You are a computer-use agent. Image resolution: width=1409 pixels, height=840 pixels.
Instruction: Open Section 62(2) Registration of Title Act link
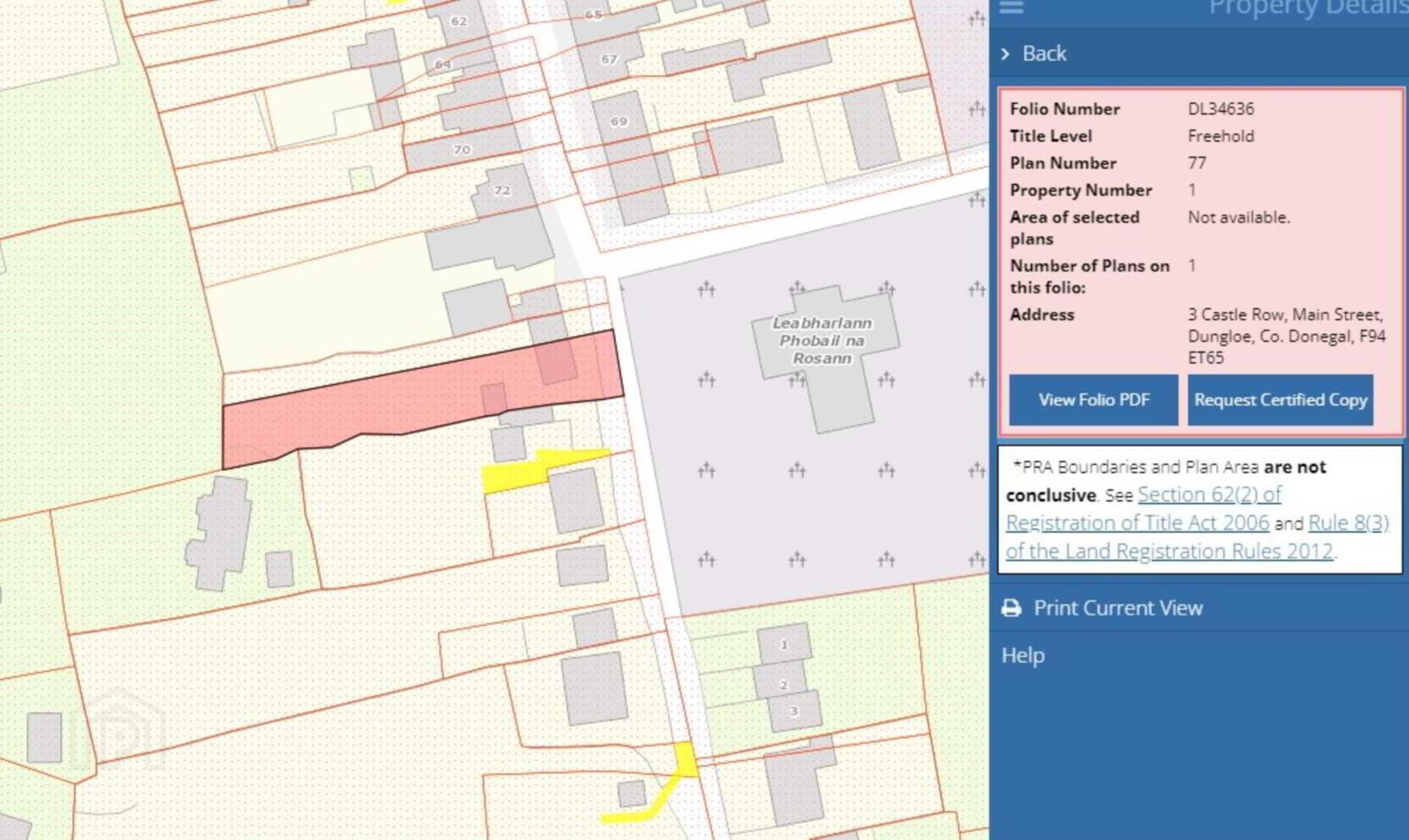click(1208, 495)
